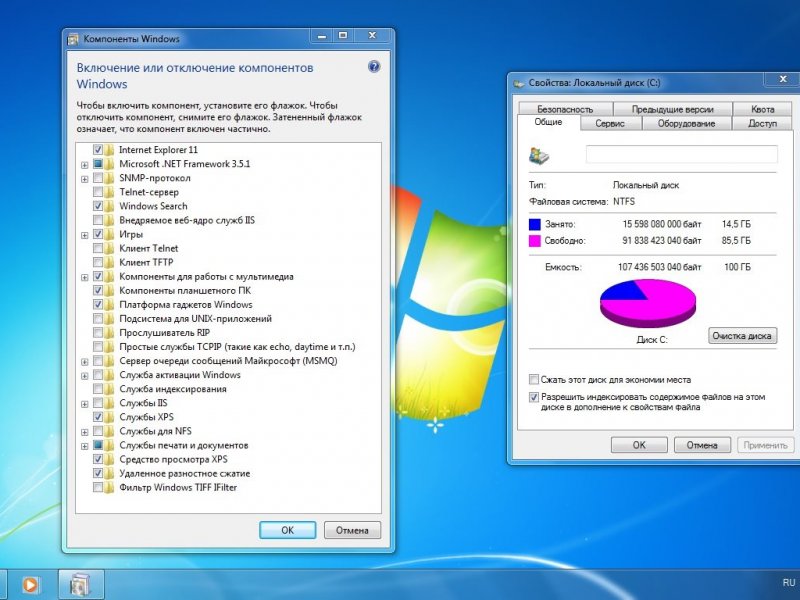Click the blue Занято color swatch

pos(534,224)
